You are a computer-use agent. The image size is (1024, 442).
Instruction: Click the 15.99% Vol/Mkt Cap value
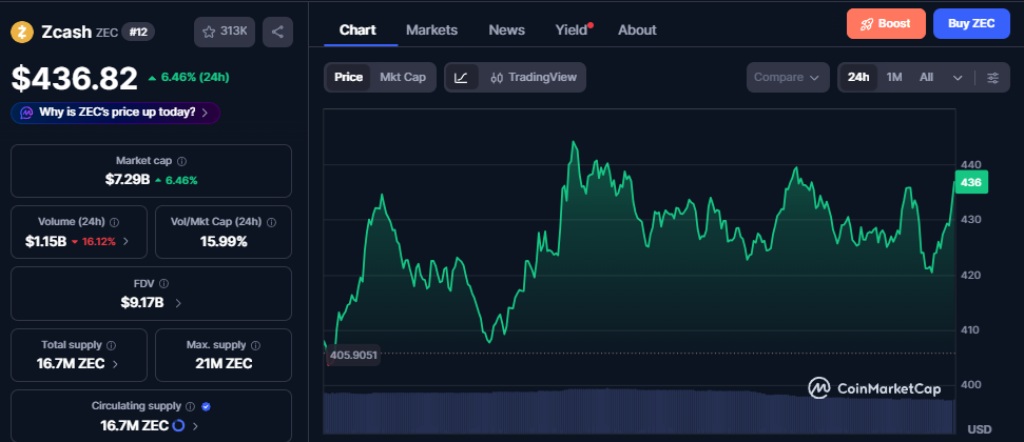[223, 242]
